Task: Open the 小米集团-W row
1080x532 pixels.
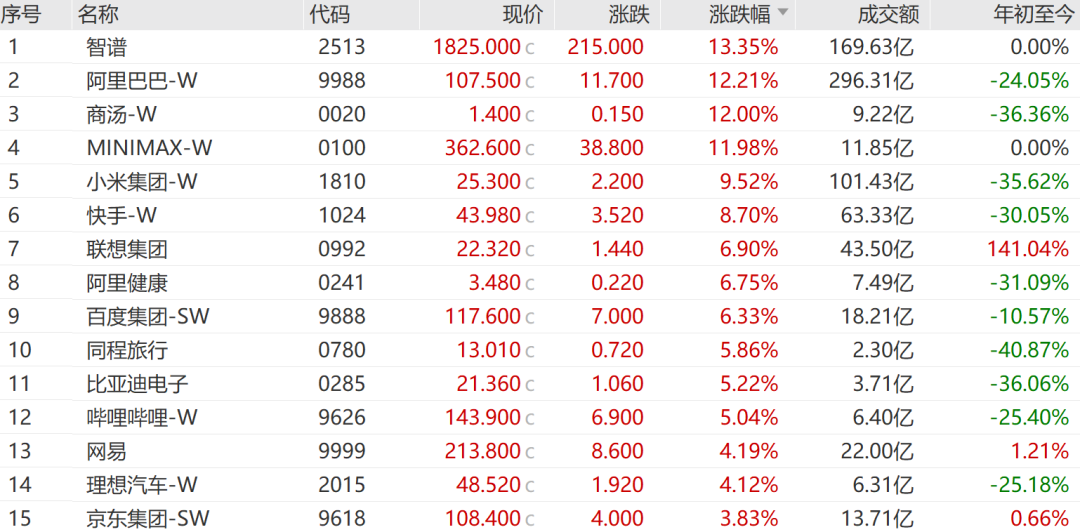Action: click(540, 182)
